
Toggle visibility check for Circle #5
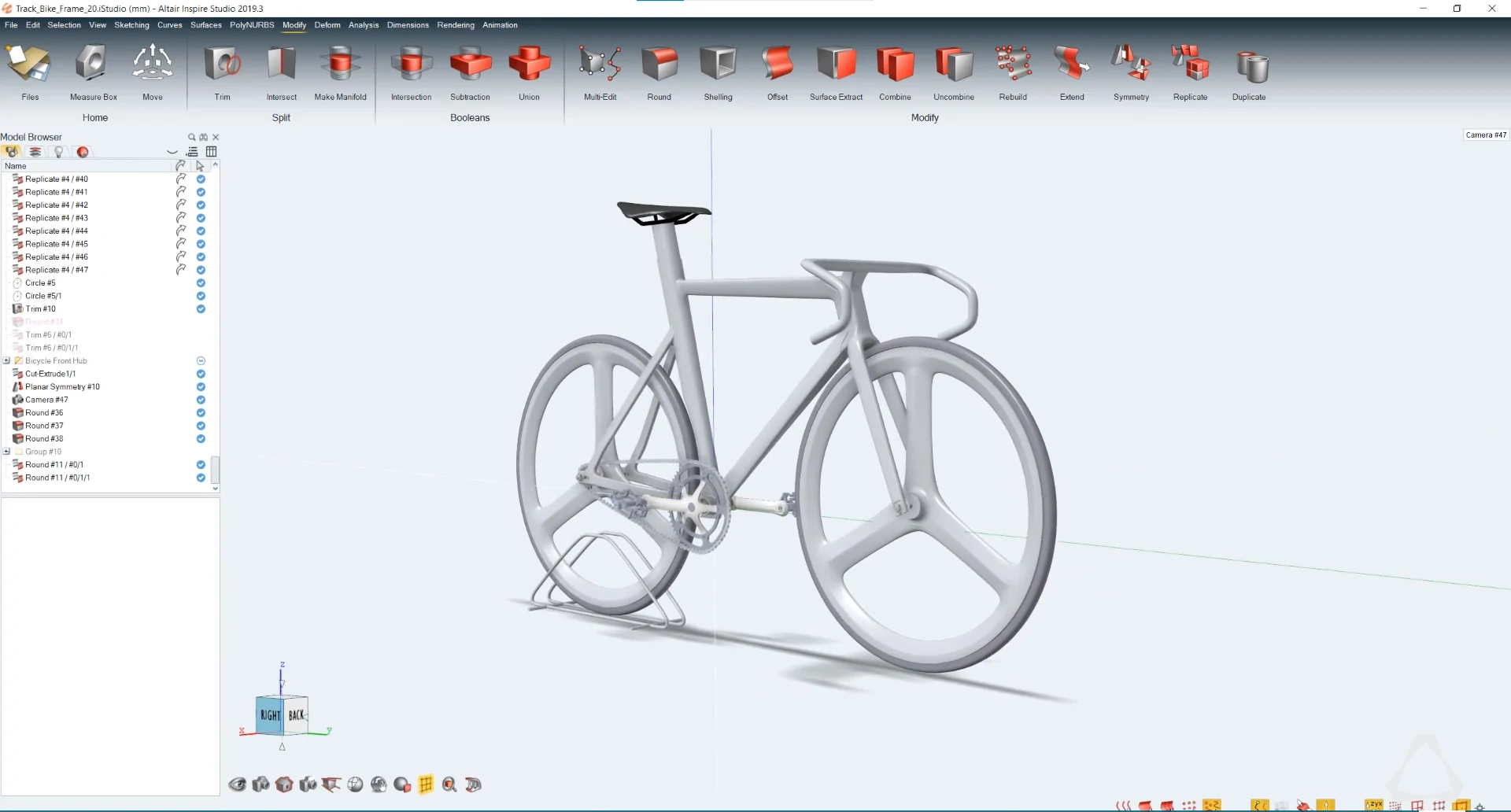pos(201,282)
